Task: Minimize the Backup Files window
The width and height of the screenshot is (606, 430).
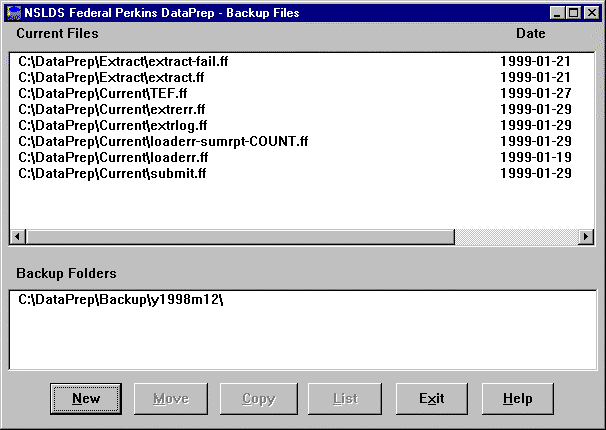Action: 557,13
